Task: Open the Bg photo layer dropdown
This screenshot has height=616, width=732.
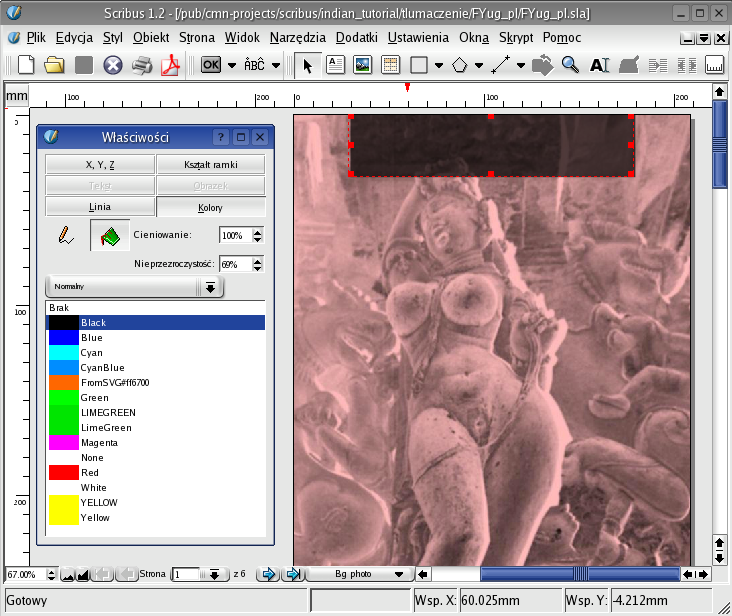Action: click(360, 574)
